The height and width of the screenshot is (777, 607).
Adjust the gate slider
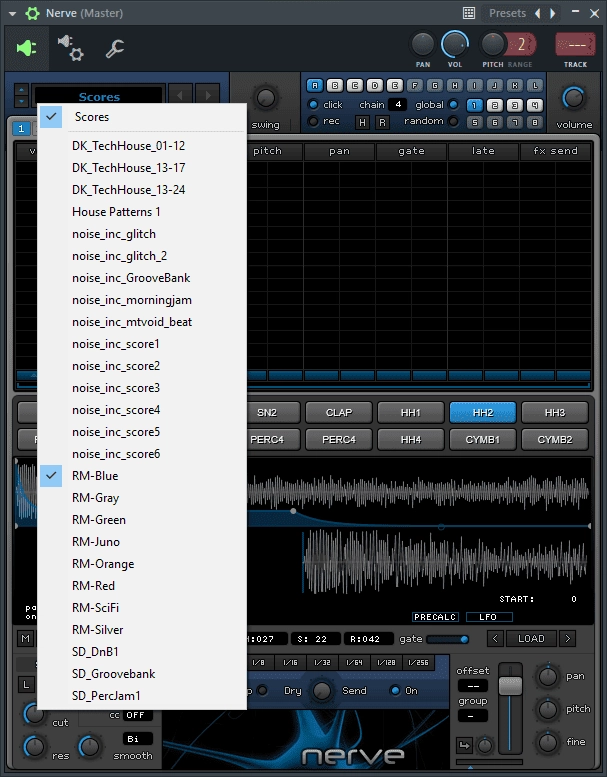click(x=447, y=639)
